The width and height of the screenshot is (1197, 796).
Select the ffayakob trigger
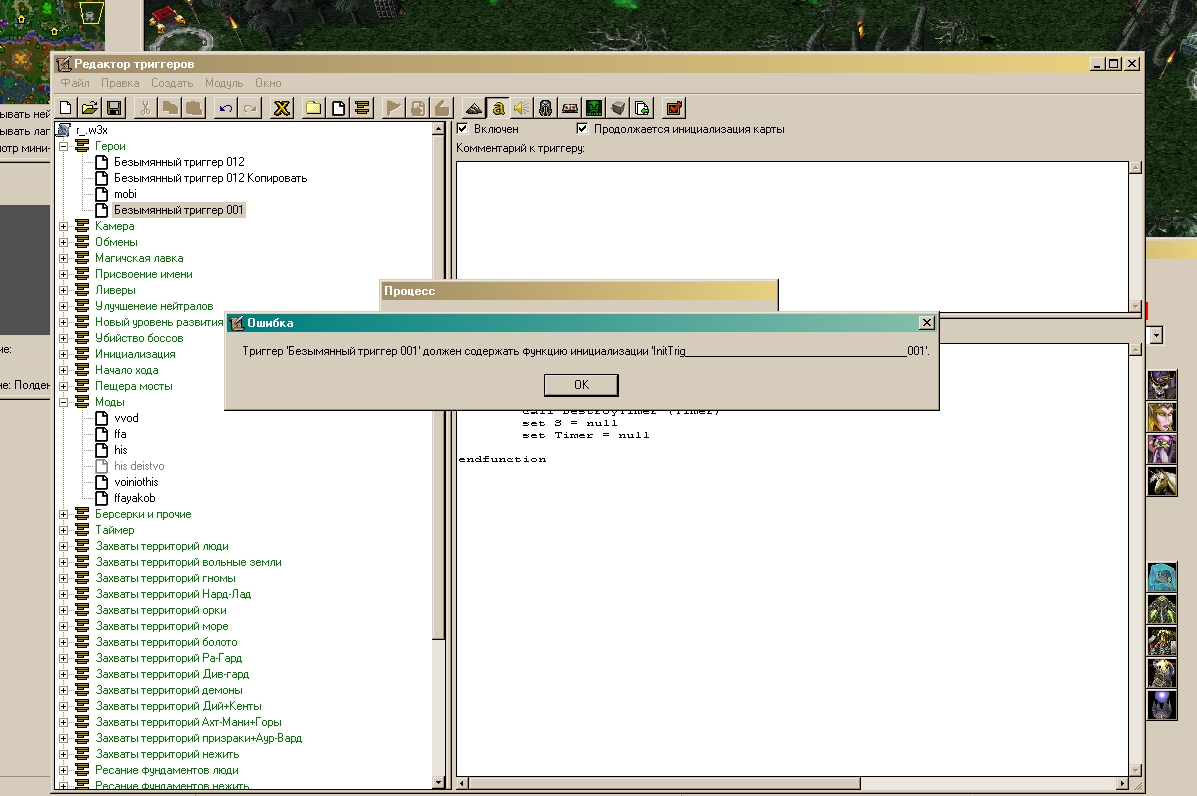[134, 498]
